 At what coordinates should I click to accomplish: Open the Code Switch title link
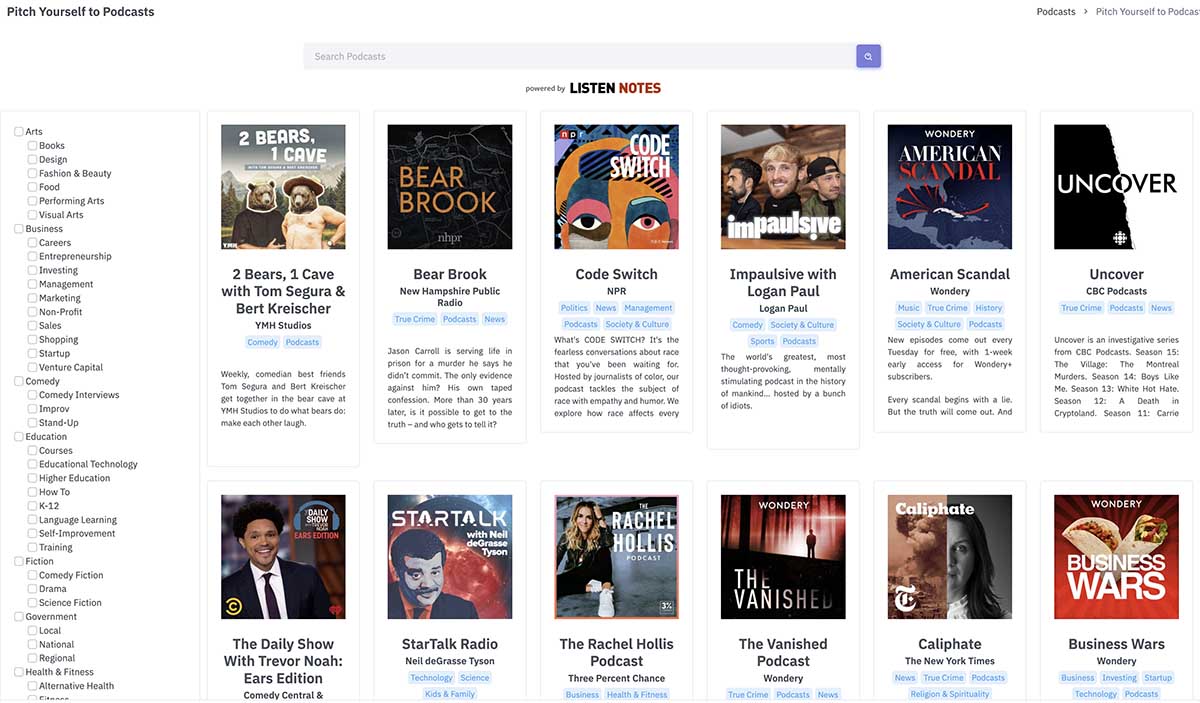coord(616,274)
